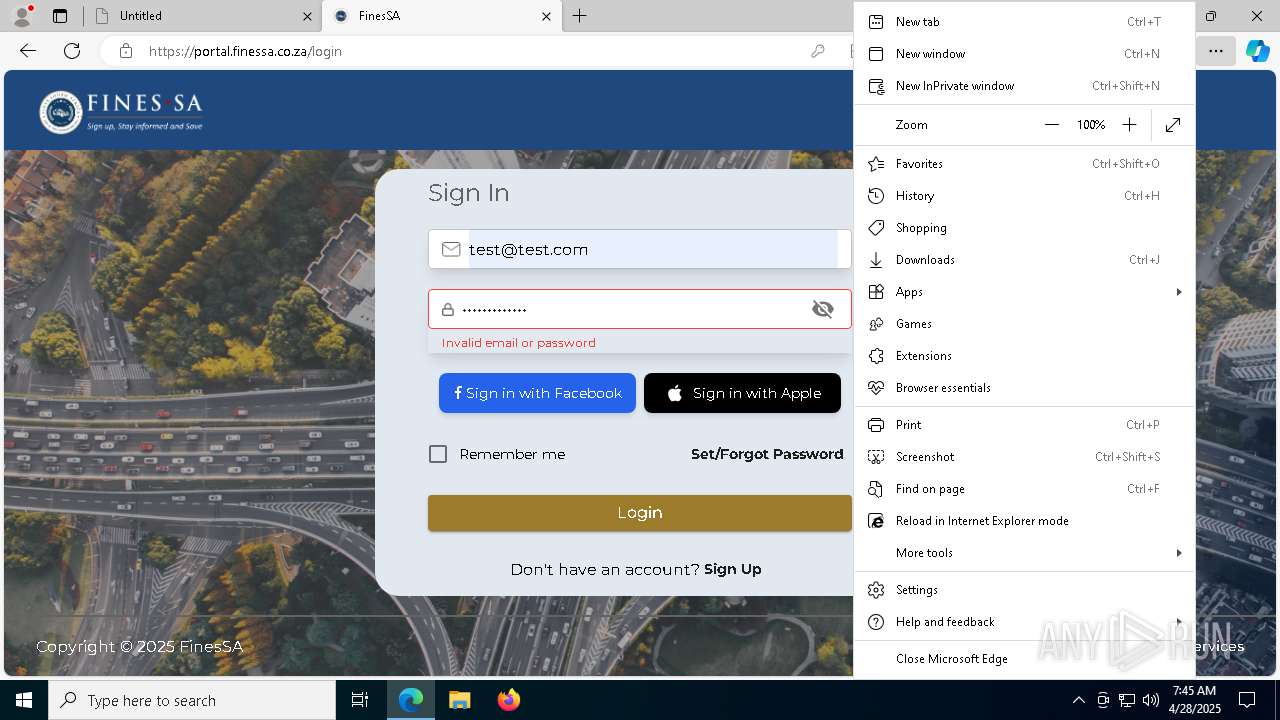Click Sign in with Apple button
Viewport: 1280px width, 720px height.
[742, 393]
